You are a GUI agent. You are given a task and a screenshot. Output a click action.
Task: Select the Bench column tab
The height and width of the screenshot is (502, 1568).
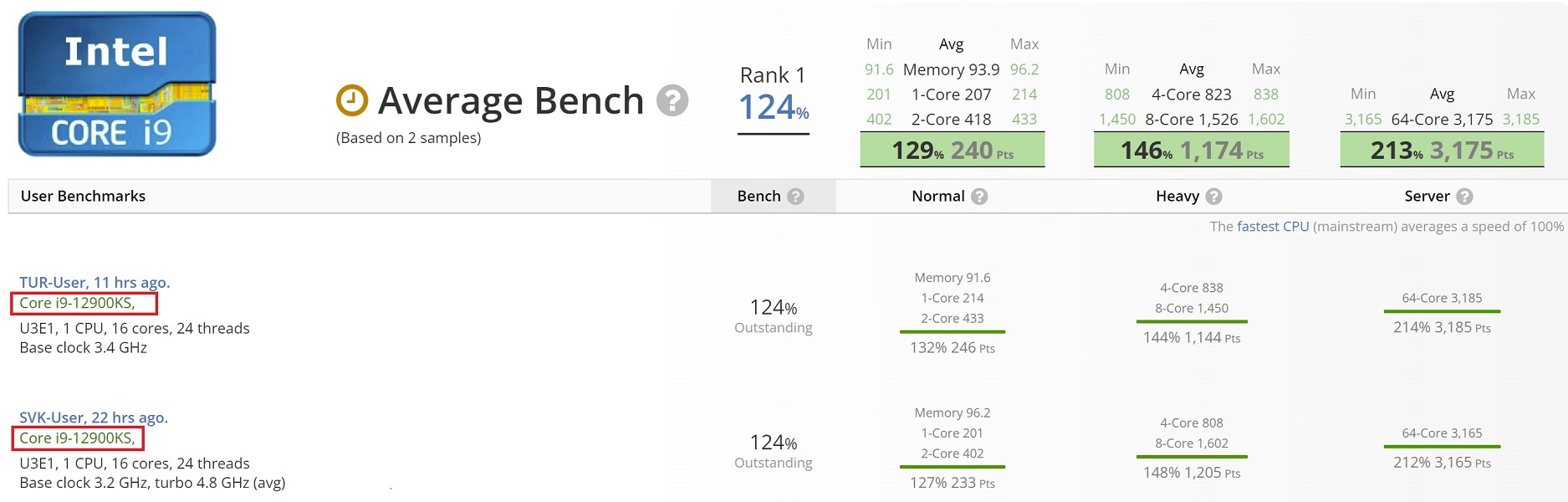tap(773, 197)
